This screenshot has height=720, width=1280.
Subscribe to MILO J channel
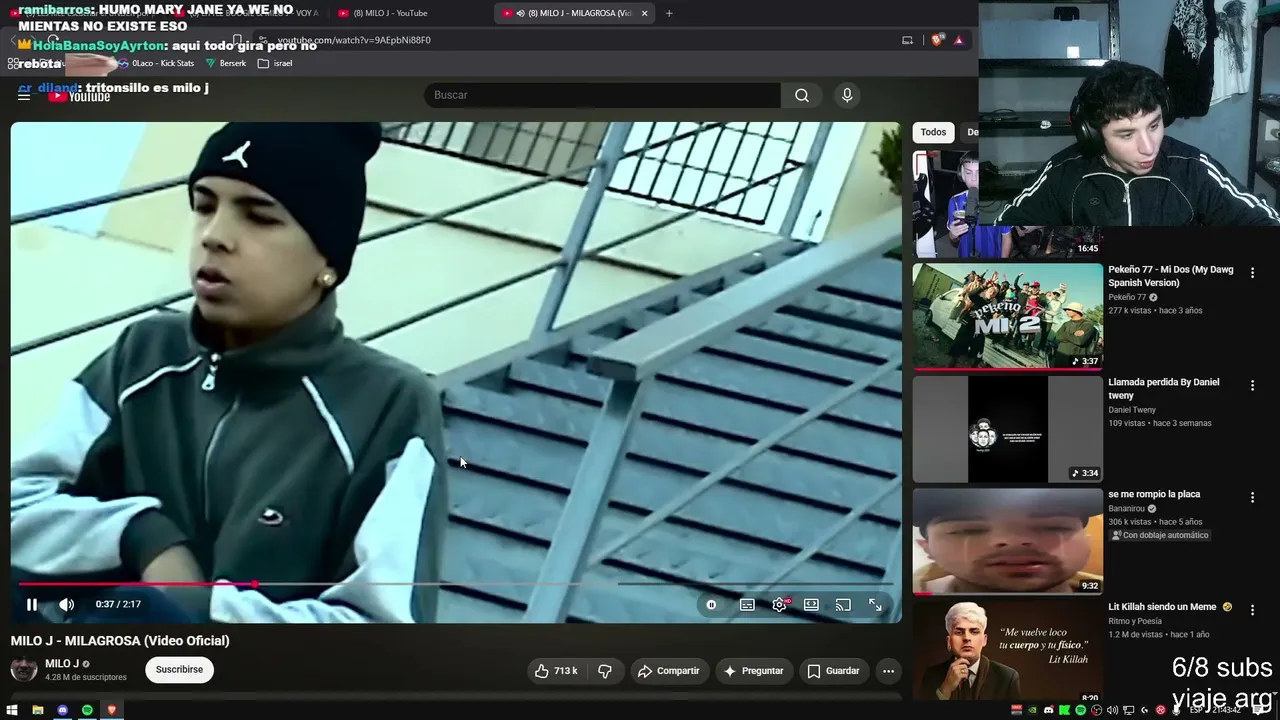[x=179, y=670]
